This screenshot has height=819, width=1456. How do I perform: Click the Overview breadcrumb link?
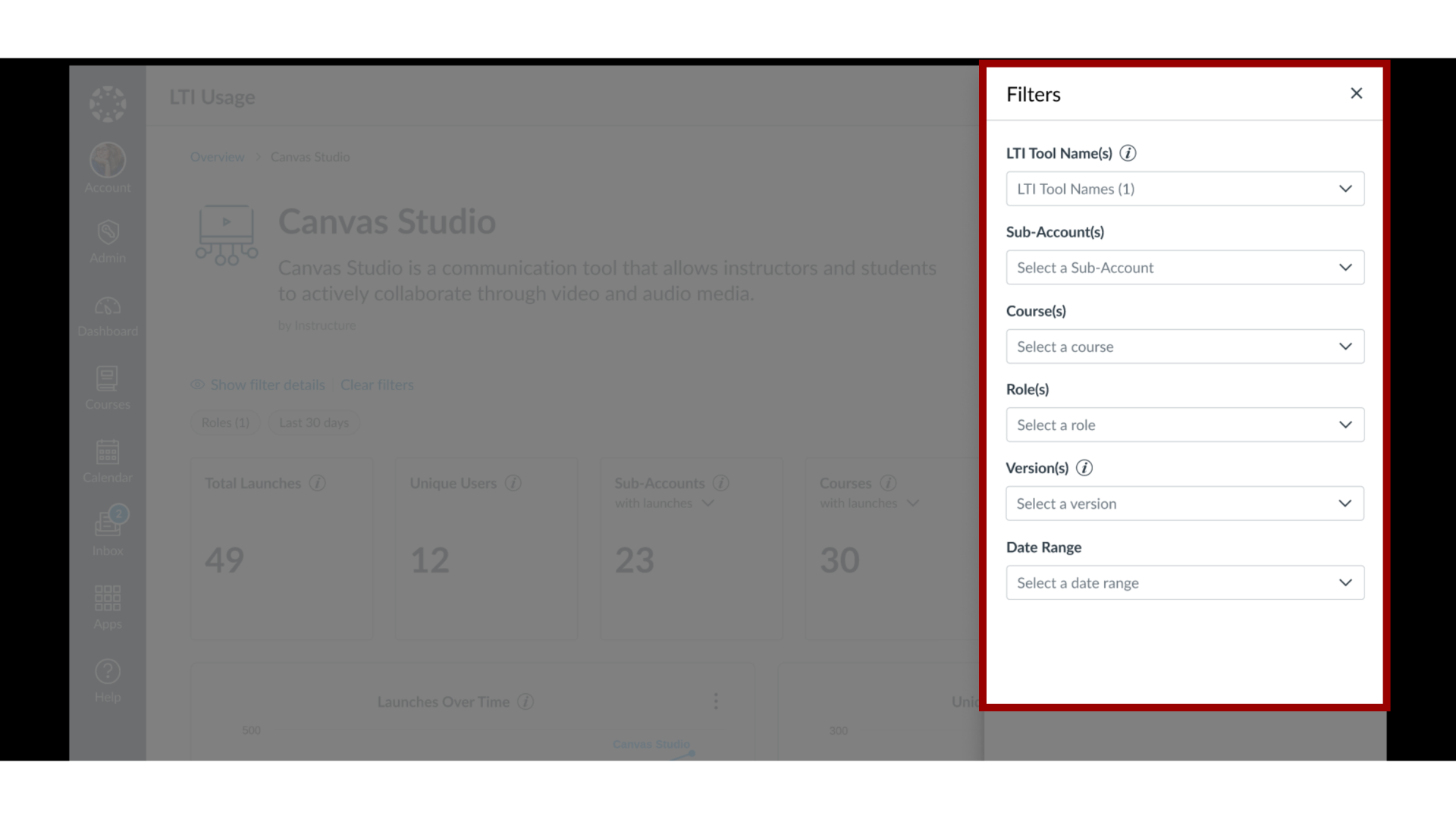pos(217,157)
